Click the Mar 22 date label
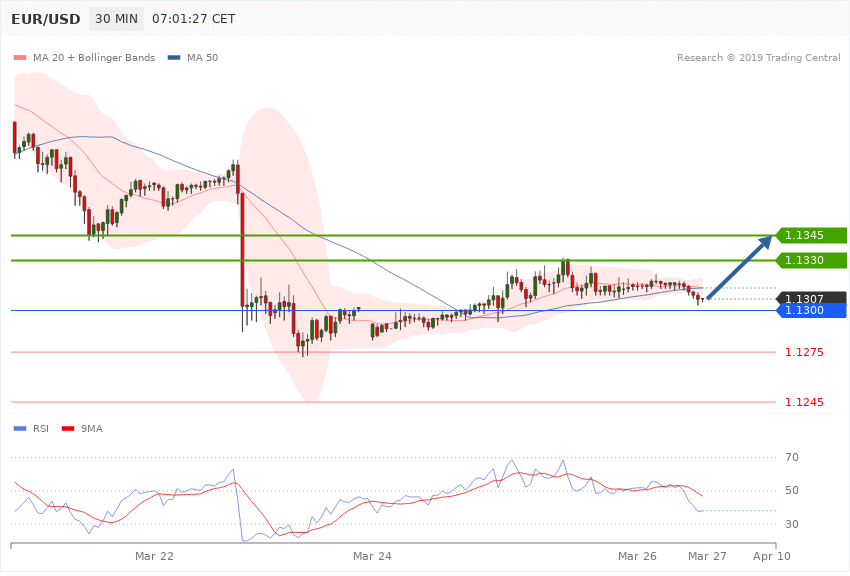 (x=154, y=556)
